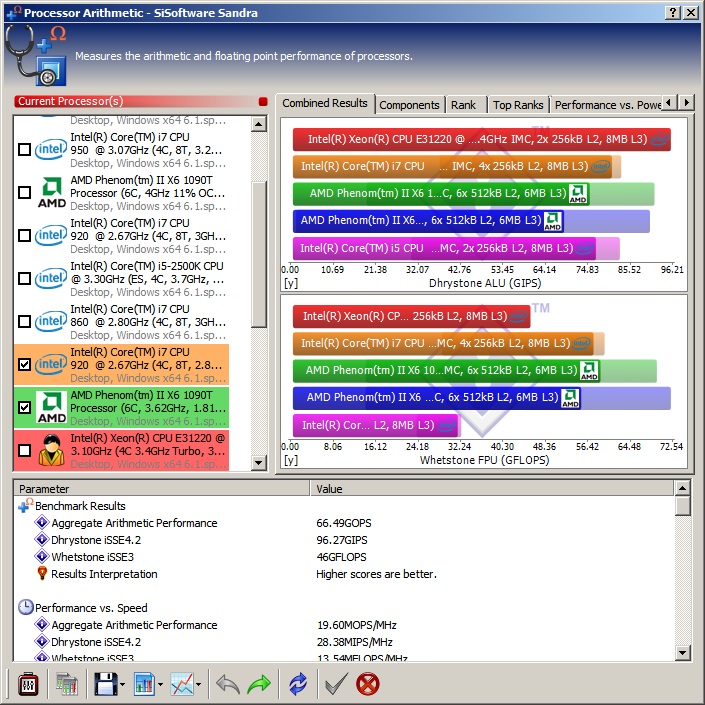The width and height of the screenshot is (705, 705).
Task: Select the '96.27GIPS' Dhrystone value
Action: click(342, 540)
